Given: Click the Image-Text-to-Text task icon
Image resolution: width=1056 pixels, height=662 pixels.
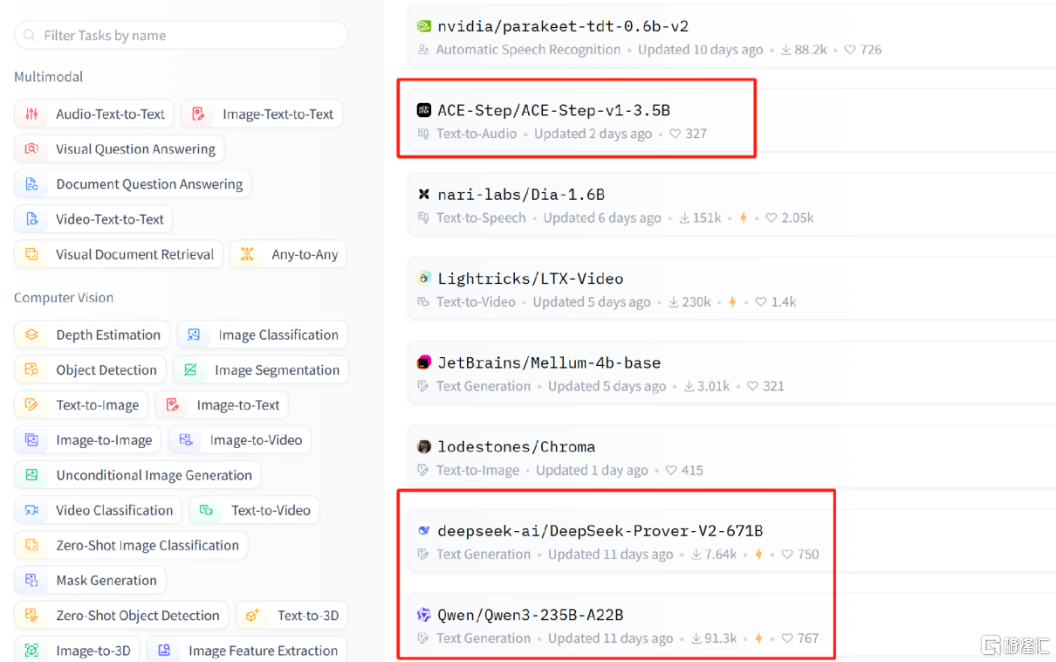Looking at the screenshot, I should click(x=198, y=114).
